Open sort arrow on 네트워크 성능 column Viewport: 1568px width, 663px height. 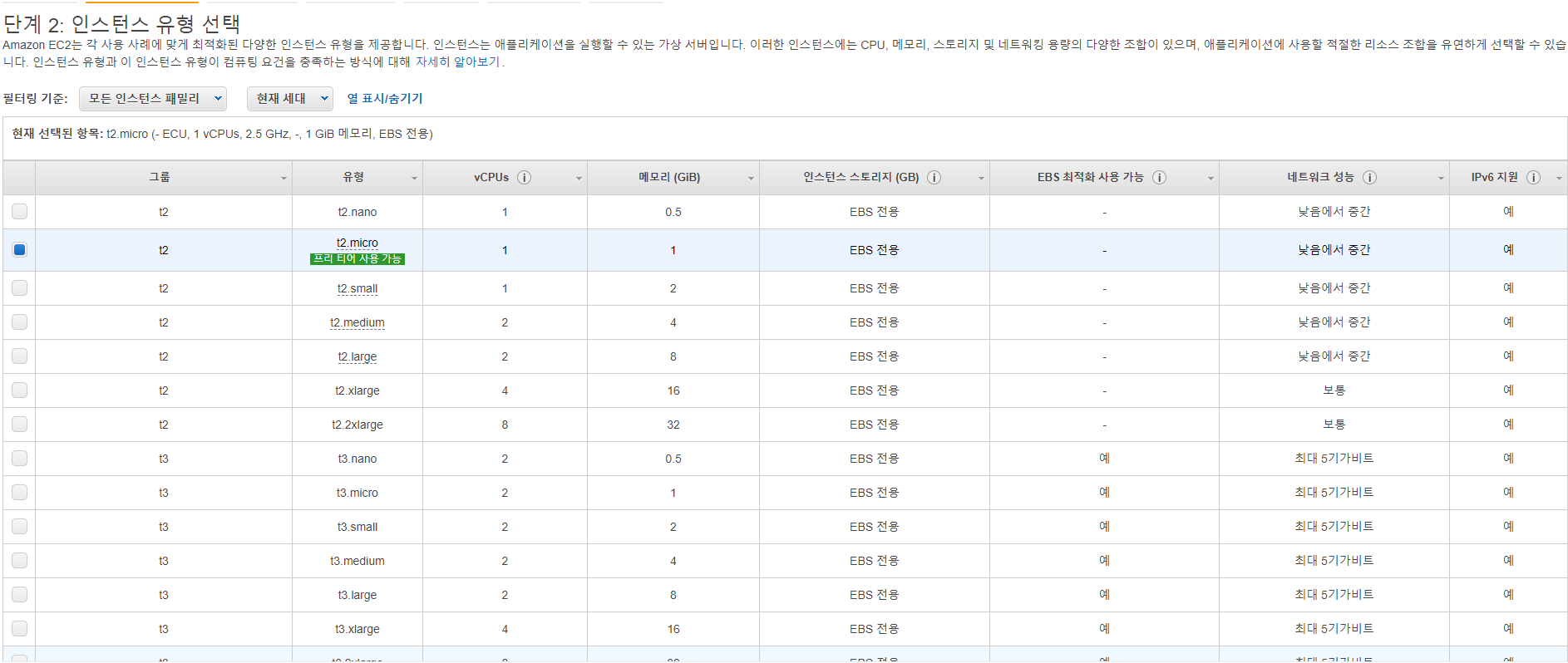[1441, 179]
